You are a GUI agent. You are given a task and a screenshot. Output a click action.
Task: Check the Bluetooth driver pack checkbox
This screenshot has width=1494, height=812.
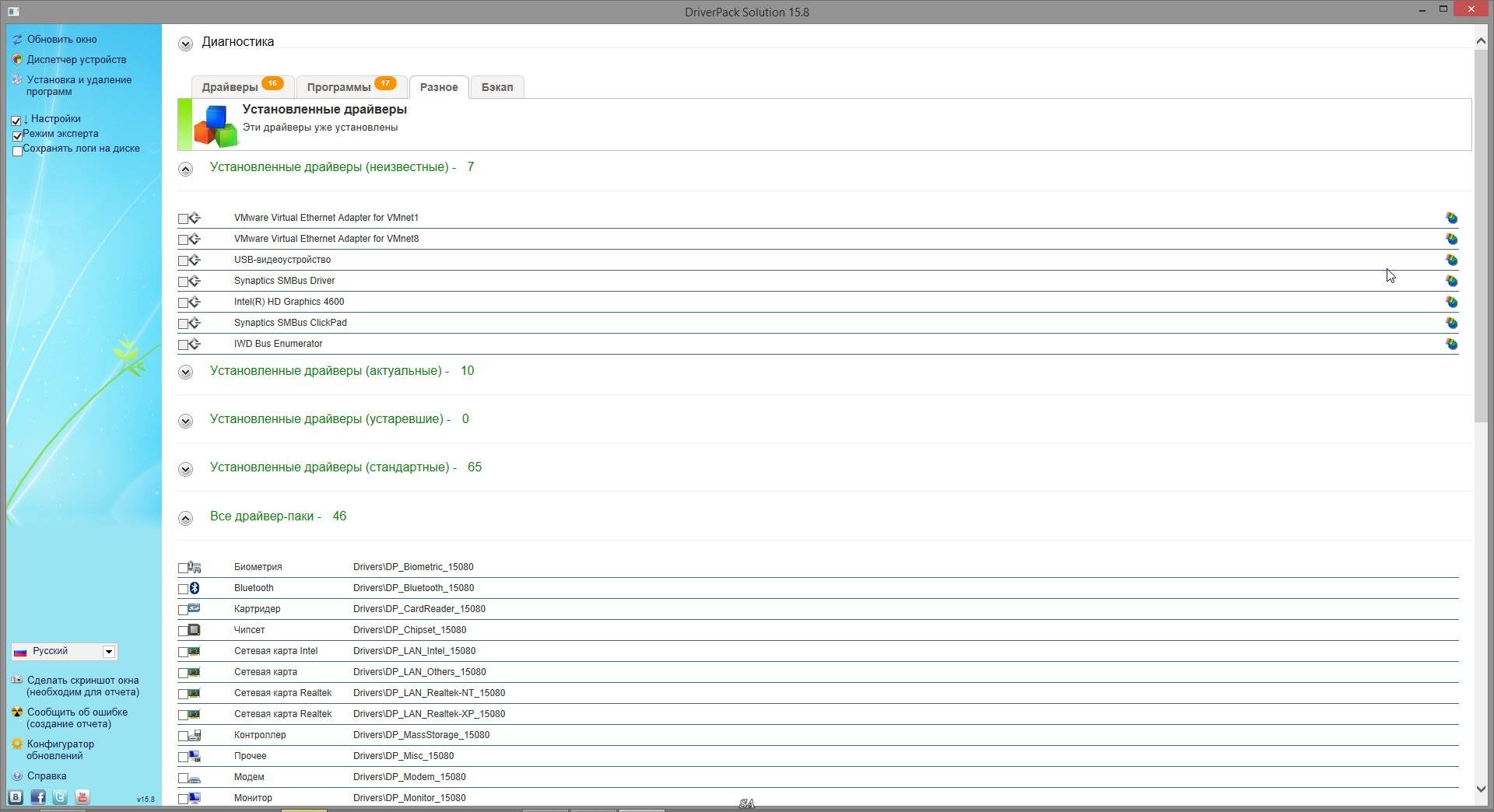(x=183, y=590)
